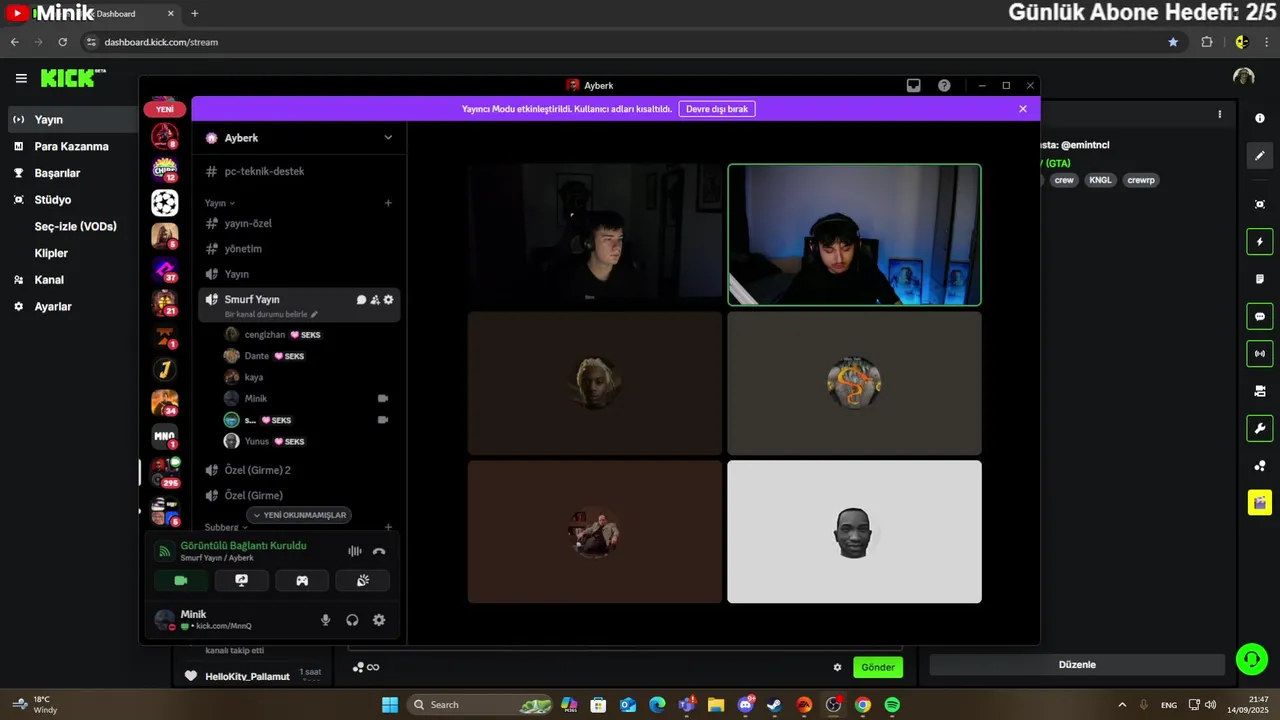
Task: Open chat settings gear beside Gönder
Action: tap(838, 667)
